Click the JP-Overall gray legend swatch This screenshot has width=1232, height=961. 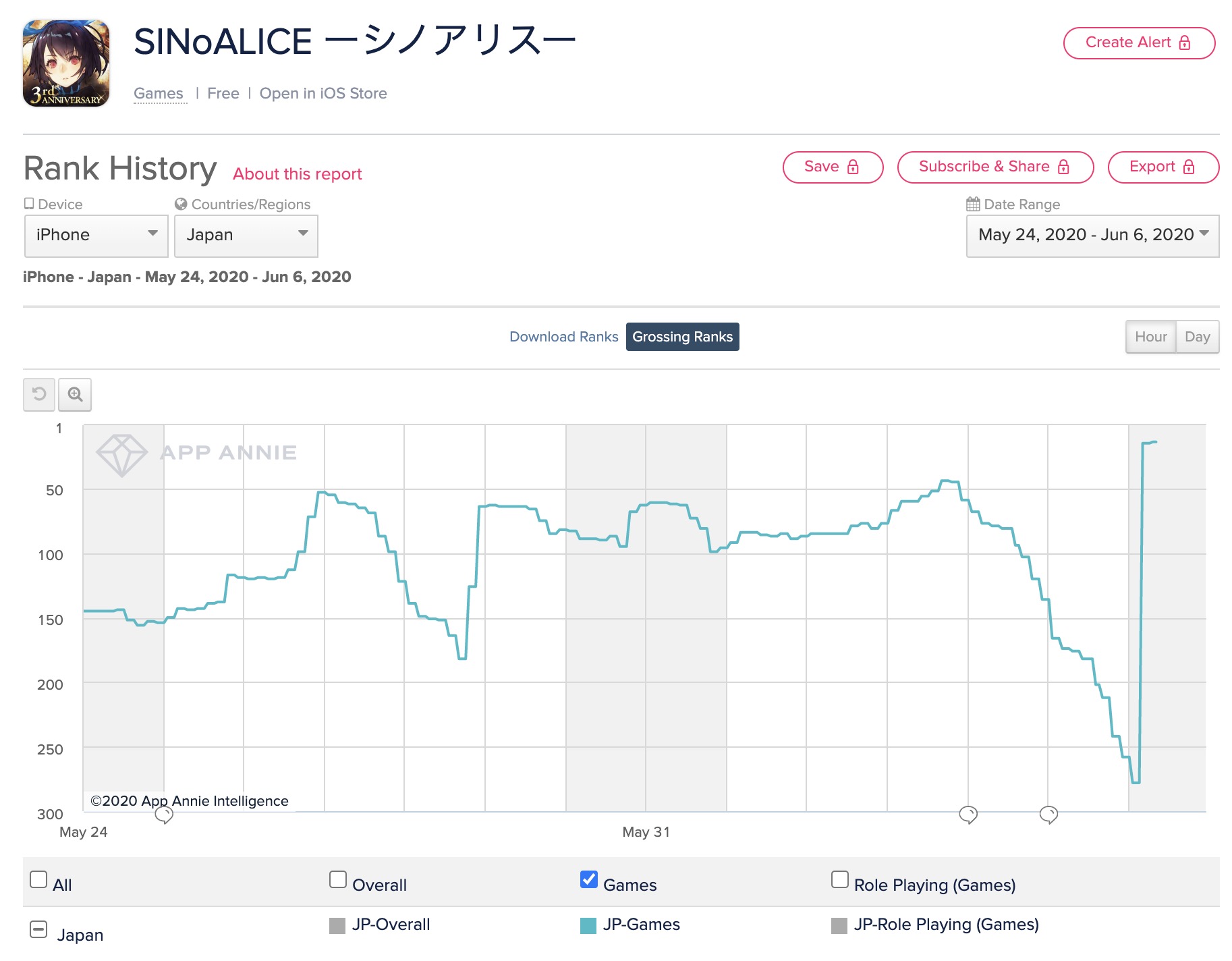337,925
